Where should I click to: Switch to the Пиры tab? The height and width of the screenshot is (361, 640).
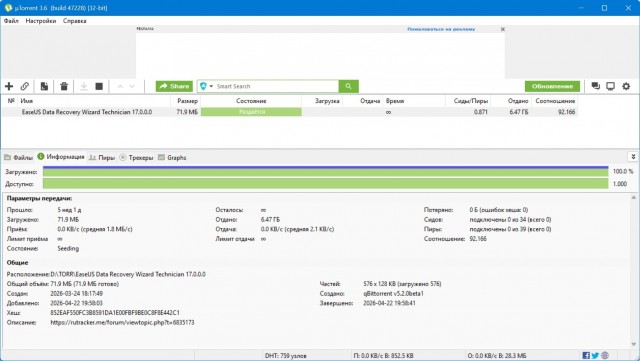tap(102, 158)
